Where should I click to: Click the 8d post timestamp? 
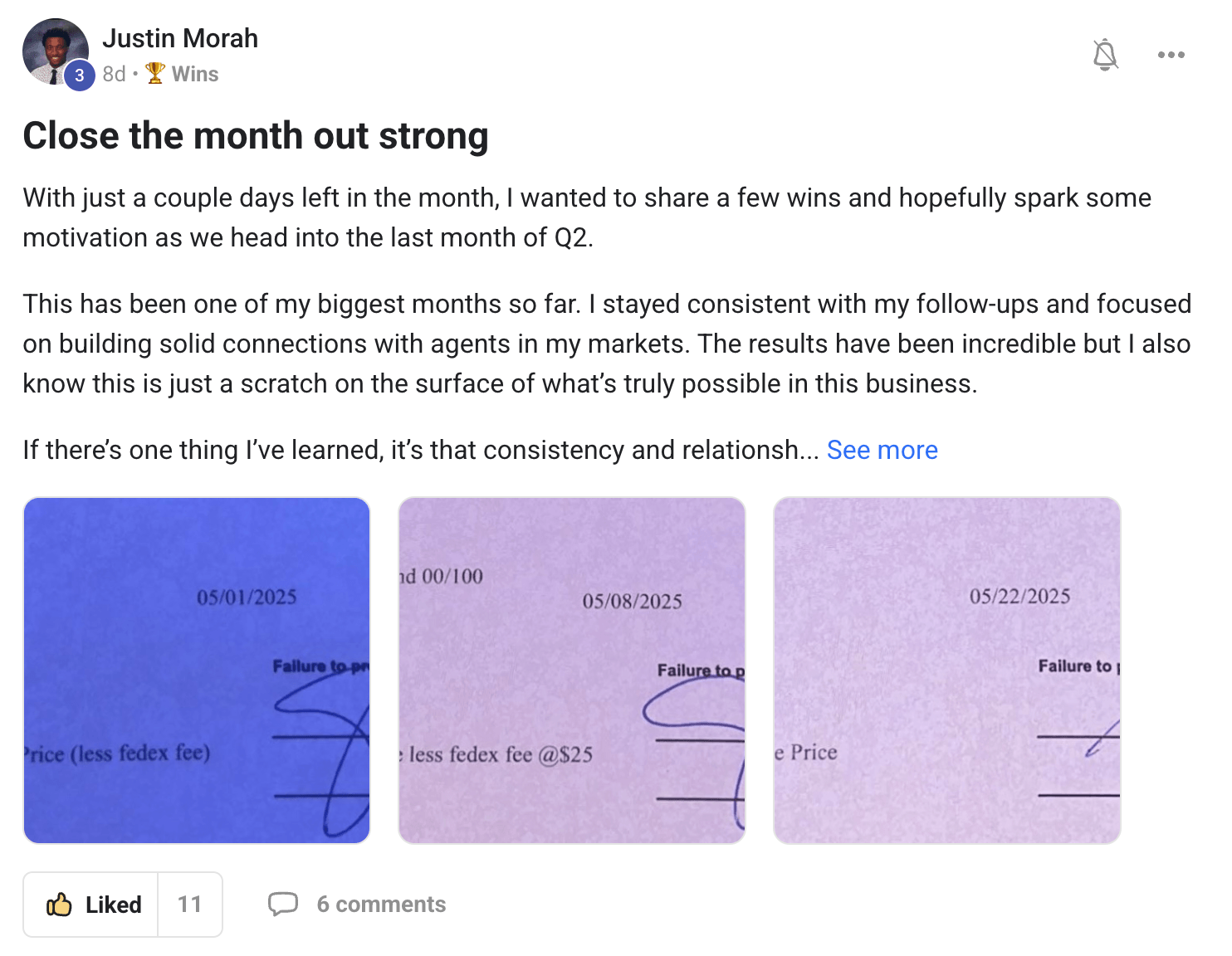(114, 74)
